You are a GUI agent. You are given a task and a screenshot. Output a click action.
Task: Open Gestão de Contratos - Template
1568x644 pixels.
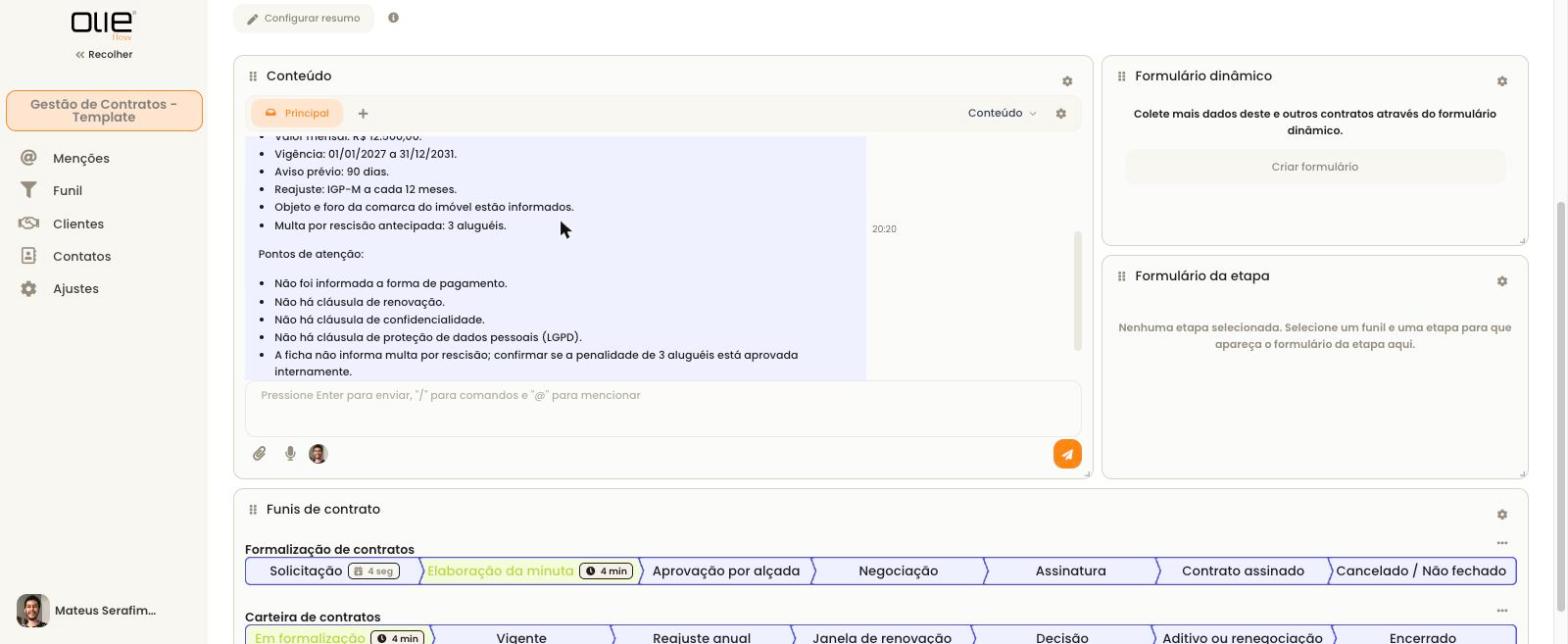click(x=104, y=111)
